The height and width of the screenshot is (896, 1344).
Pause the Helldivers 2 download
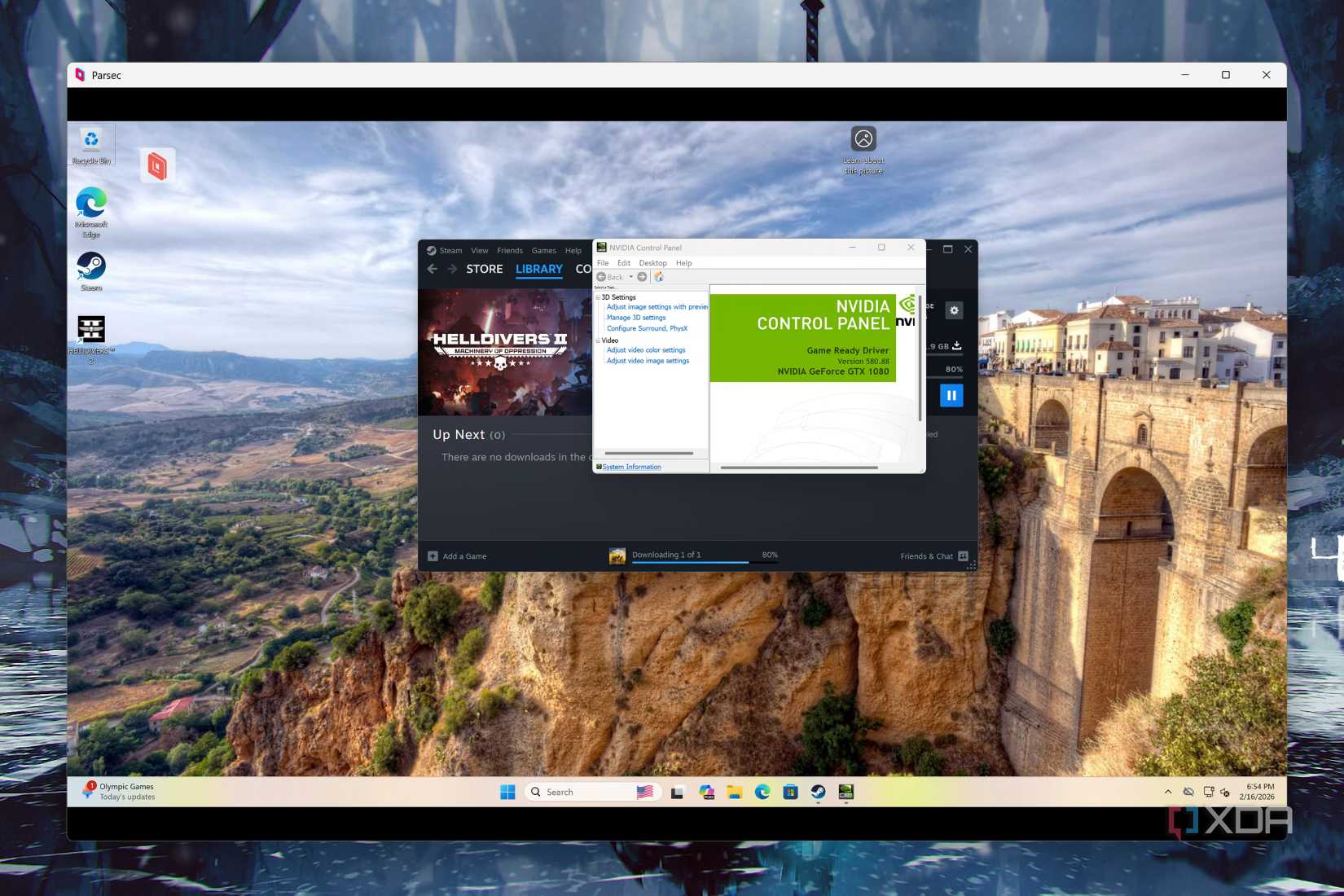pos(951,395)
